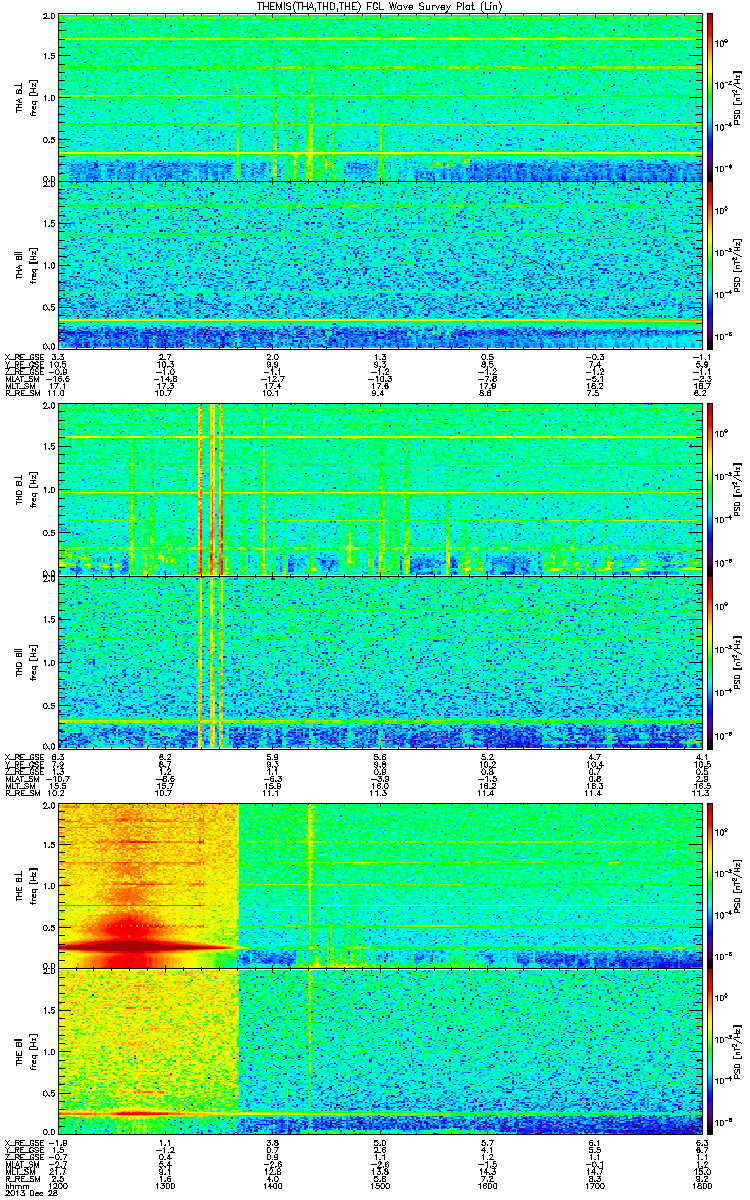750x1200 pixels.
Task: Click the PSD color bar beside THE B-parallel panel
Action: tap(710, 1053)
